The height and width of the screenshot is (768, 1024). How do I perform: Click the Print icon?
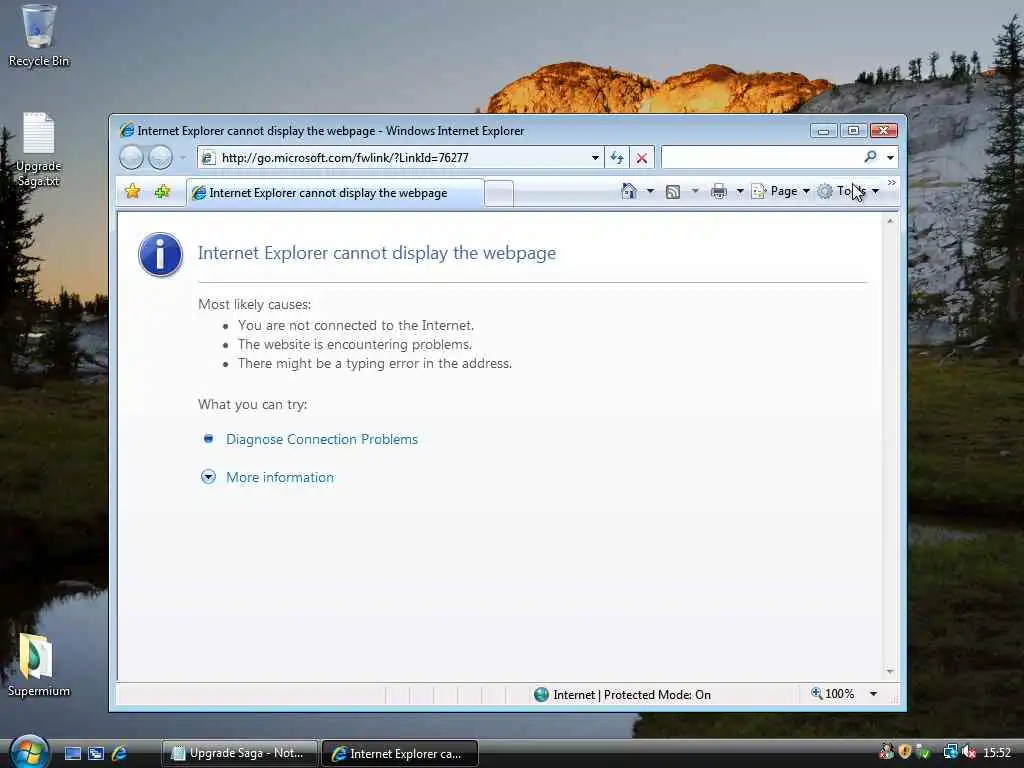coord(719,191)
